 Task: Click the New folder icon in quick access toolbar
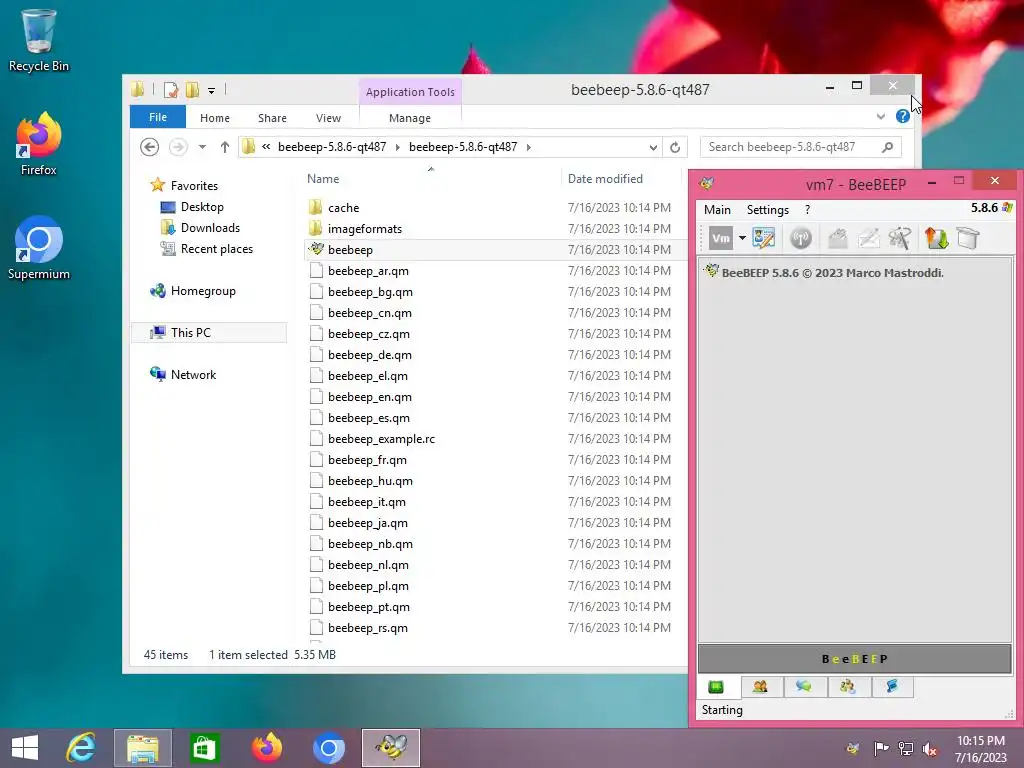(193, 89)
